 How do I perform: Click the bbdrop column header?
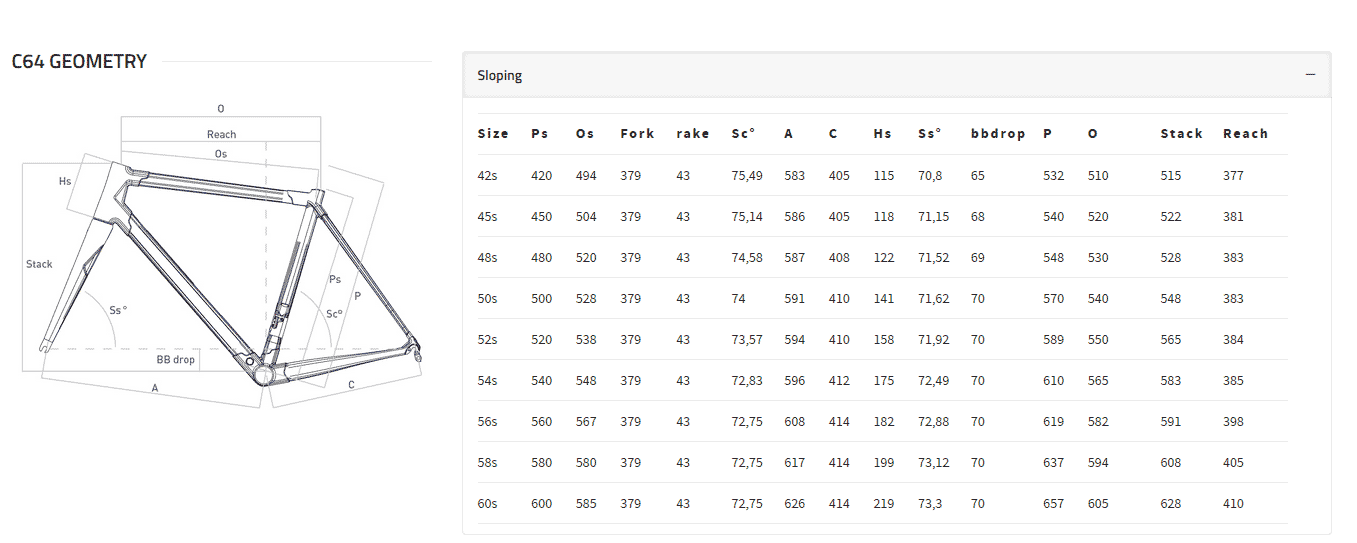[x=998, y=134]
